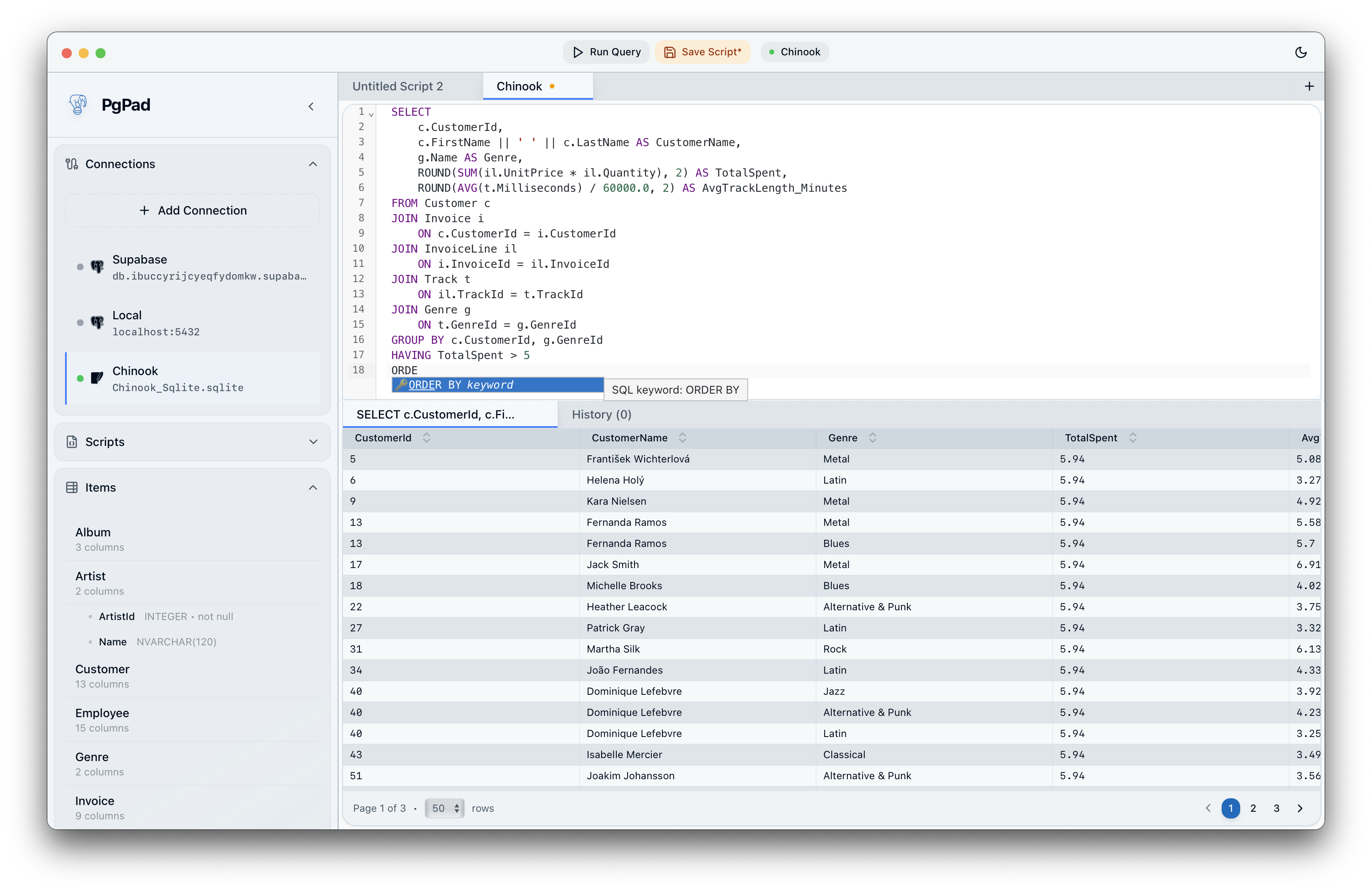Click Add Connection button
This screenshot has height=892, width=1372.
[x=193, y=211]
